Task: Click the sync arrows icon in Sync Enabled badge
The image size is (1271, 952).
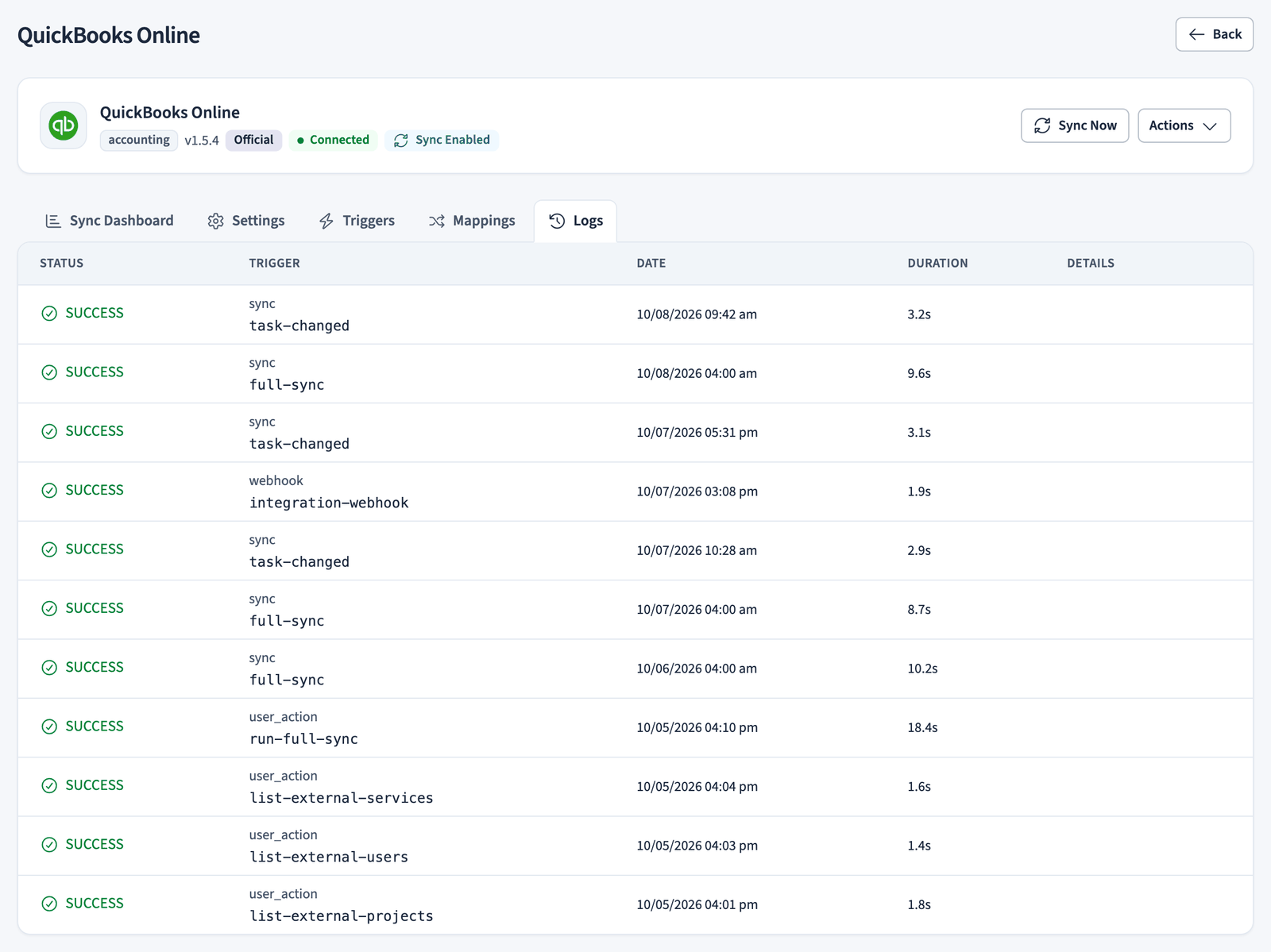Action: tap(401, 141)
